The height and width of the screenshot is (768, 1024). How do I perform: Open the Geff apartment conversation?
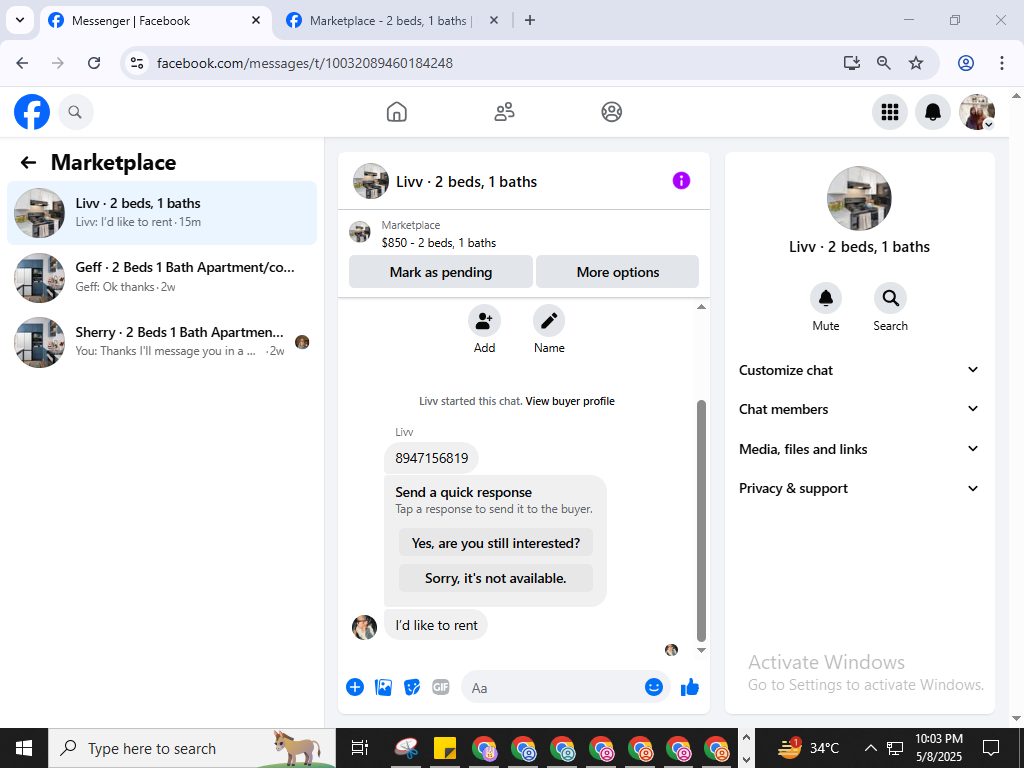pos(162,278)
